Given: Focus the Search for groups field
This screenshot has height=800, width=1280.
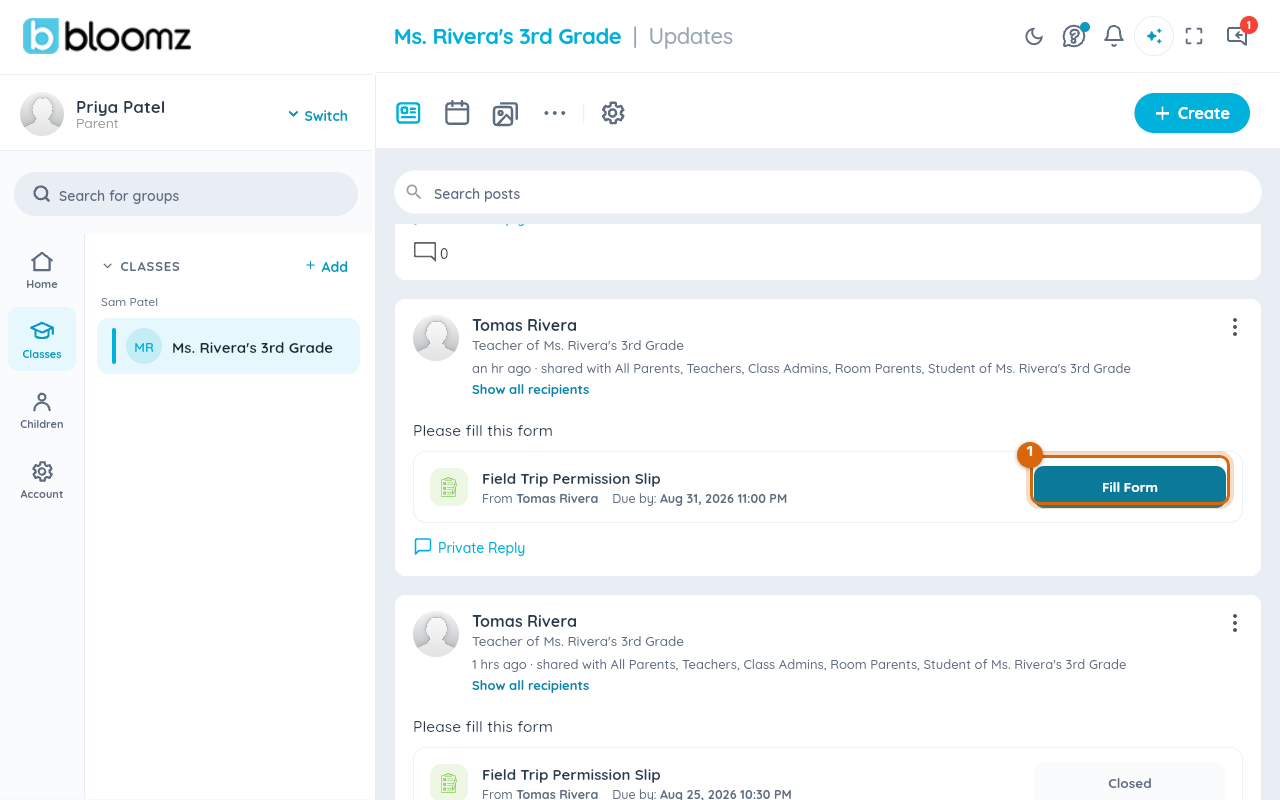Looking at the screenshot, I should coord(186,194).
